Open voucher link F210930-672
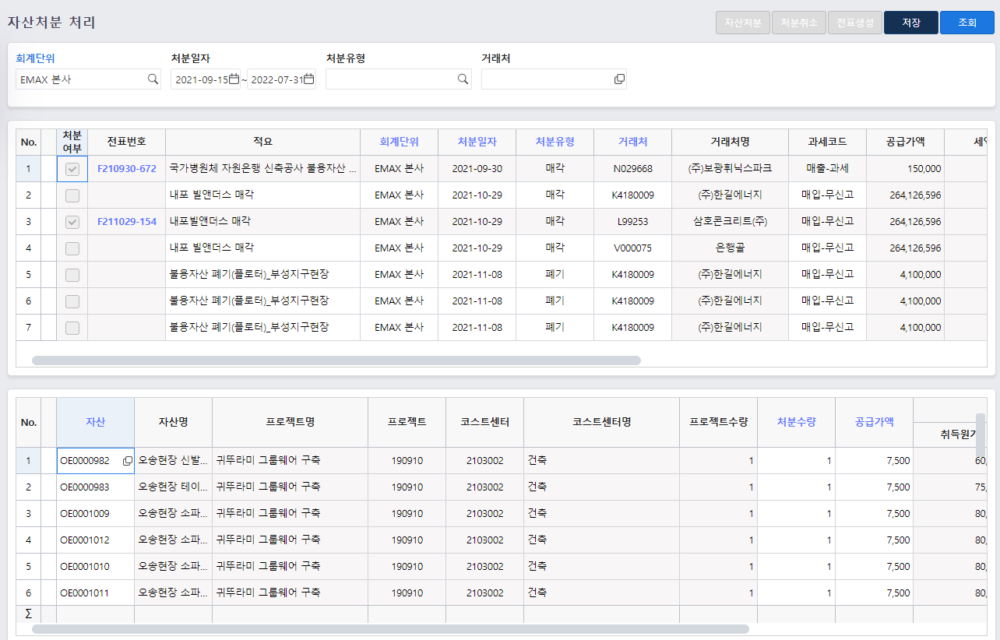 (x=126, y=169)
